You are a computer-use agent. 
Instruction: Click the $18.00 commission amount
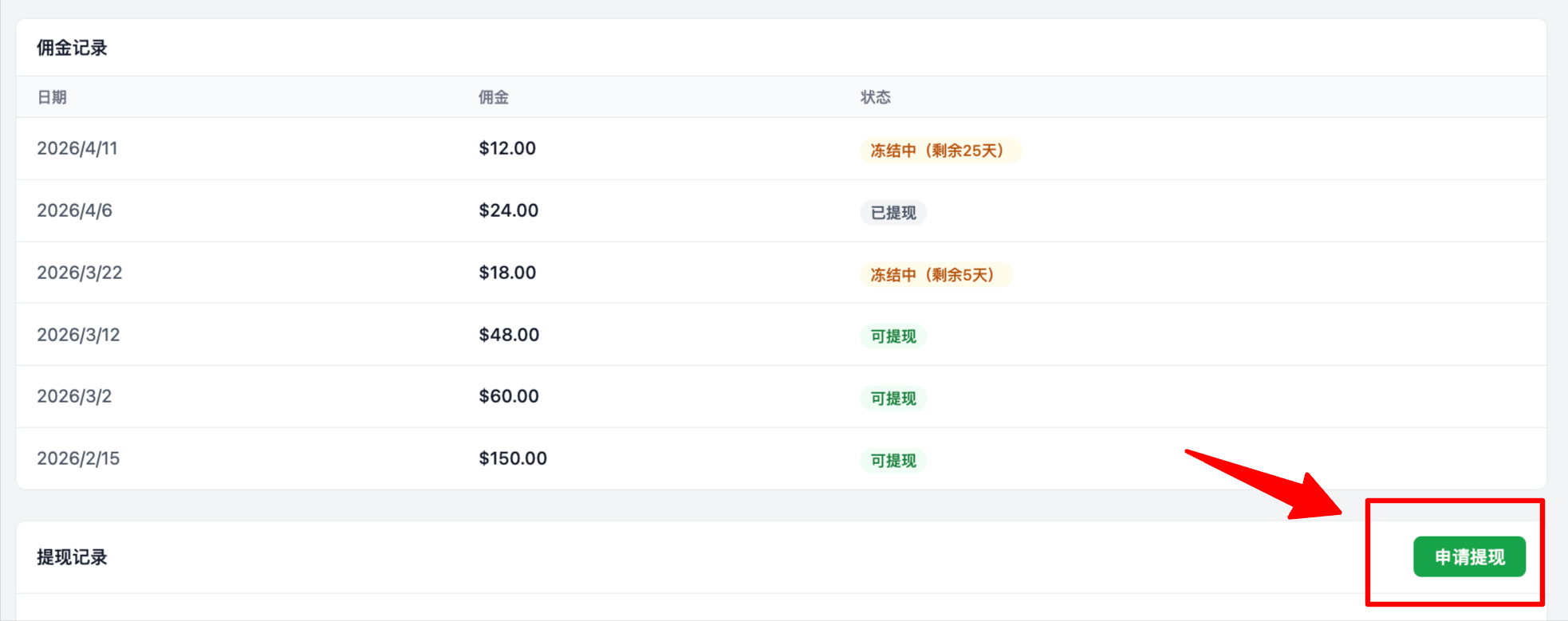507,273
